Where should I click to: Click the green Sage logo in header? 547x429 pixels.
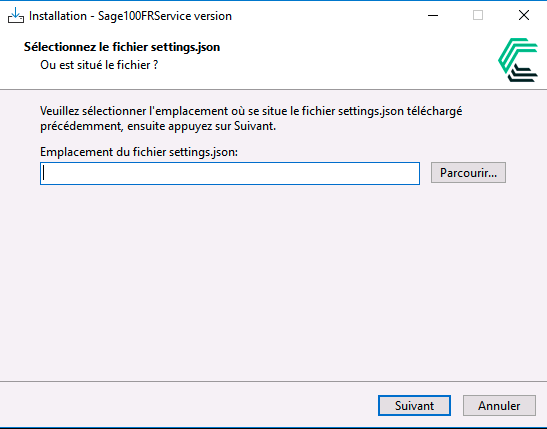[x=518, y=60]
